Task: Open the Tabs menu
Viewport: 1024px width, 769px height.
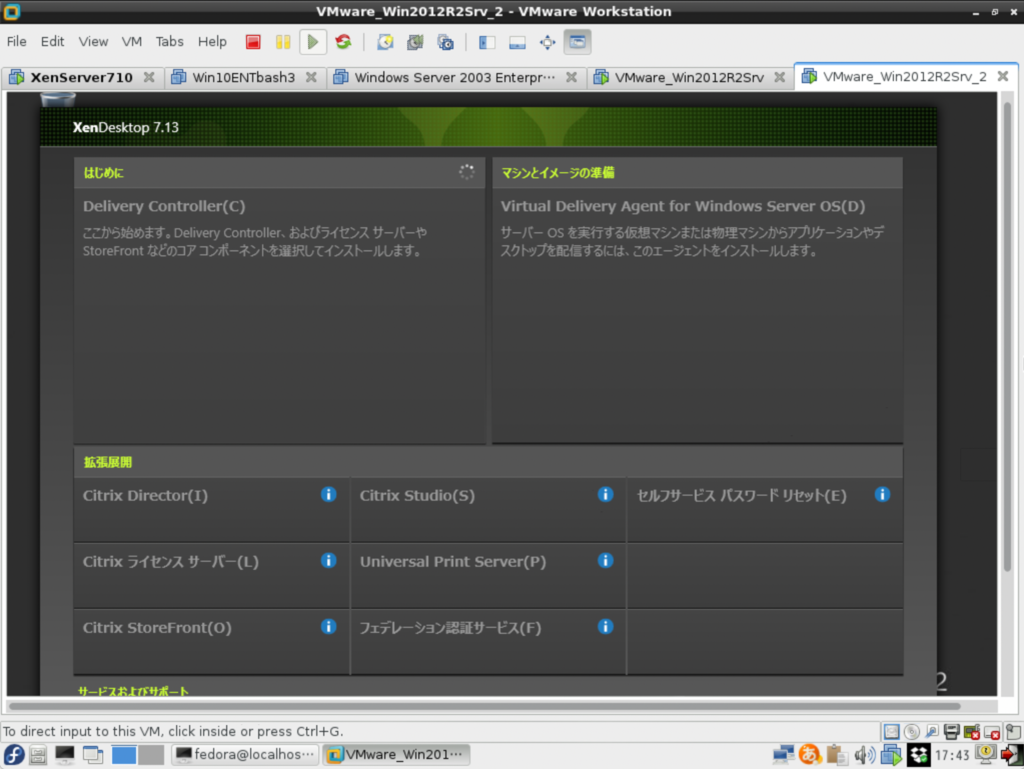Action: pos(169,42)
